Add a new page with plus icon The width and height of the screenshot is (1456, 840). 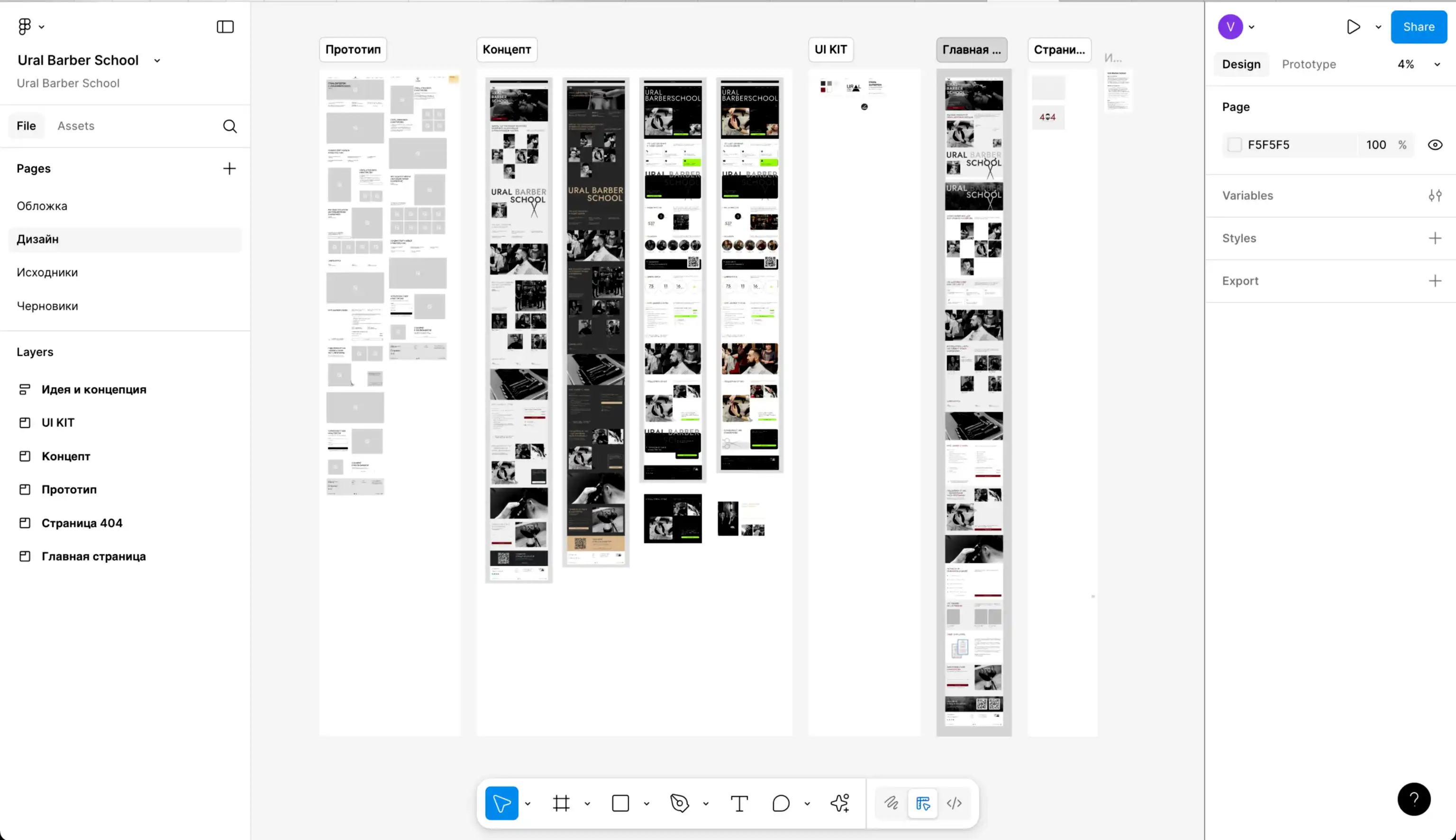point(229,168)
